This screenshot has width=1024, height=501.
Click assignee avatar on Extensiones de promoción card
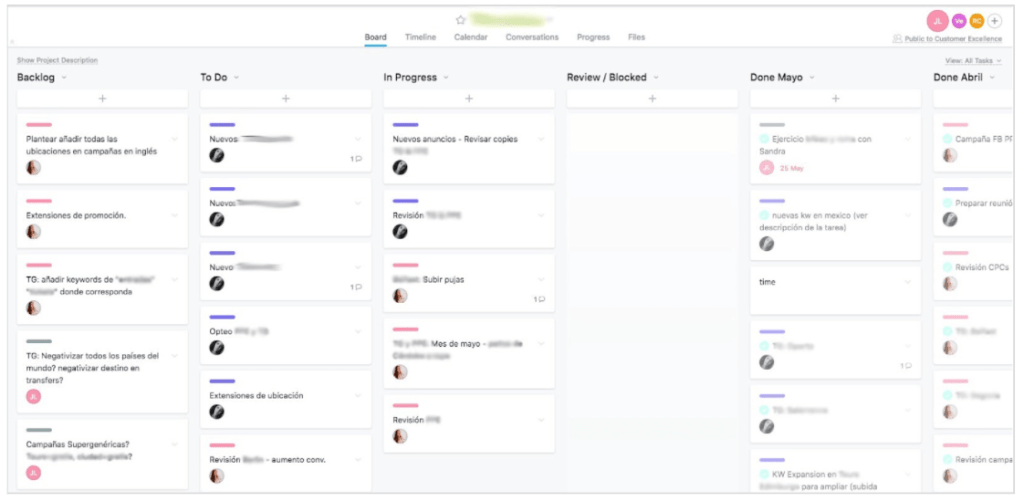coord(33,231)
